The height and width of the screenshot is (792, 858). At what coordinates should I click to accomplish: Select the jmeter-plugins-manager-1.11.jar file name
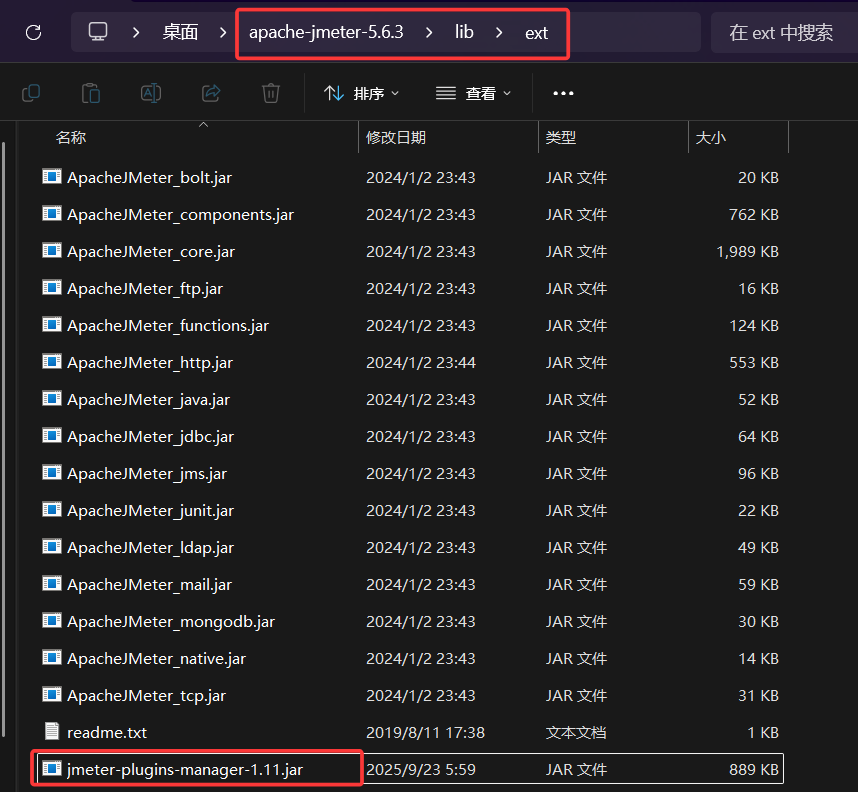[185, 770]
